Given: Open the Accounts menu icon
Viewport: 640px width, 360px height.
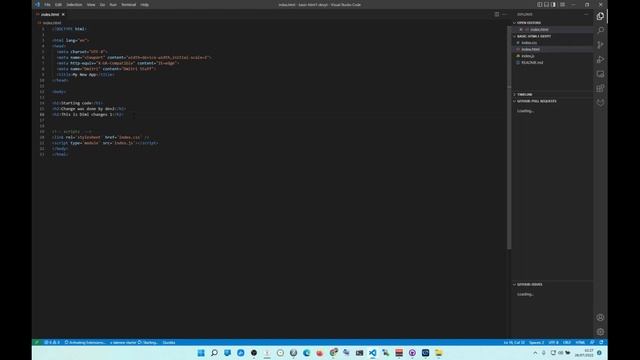Looking at the screenshot, I should (600, 318).
